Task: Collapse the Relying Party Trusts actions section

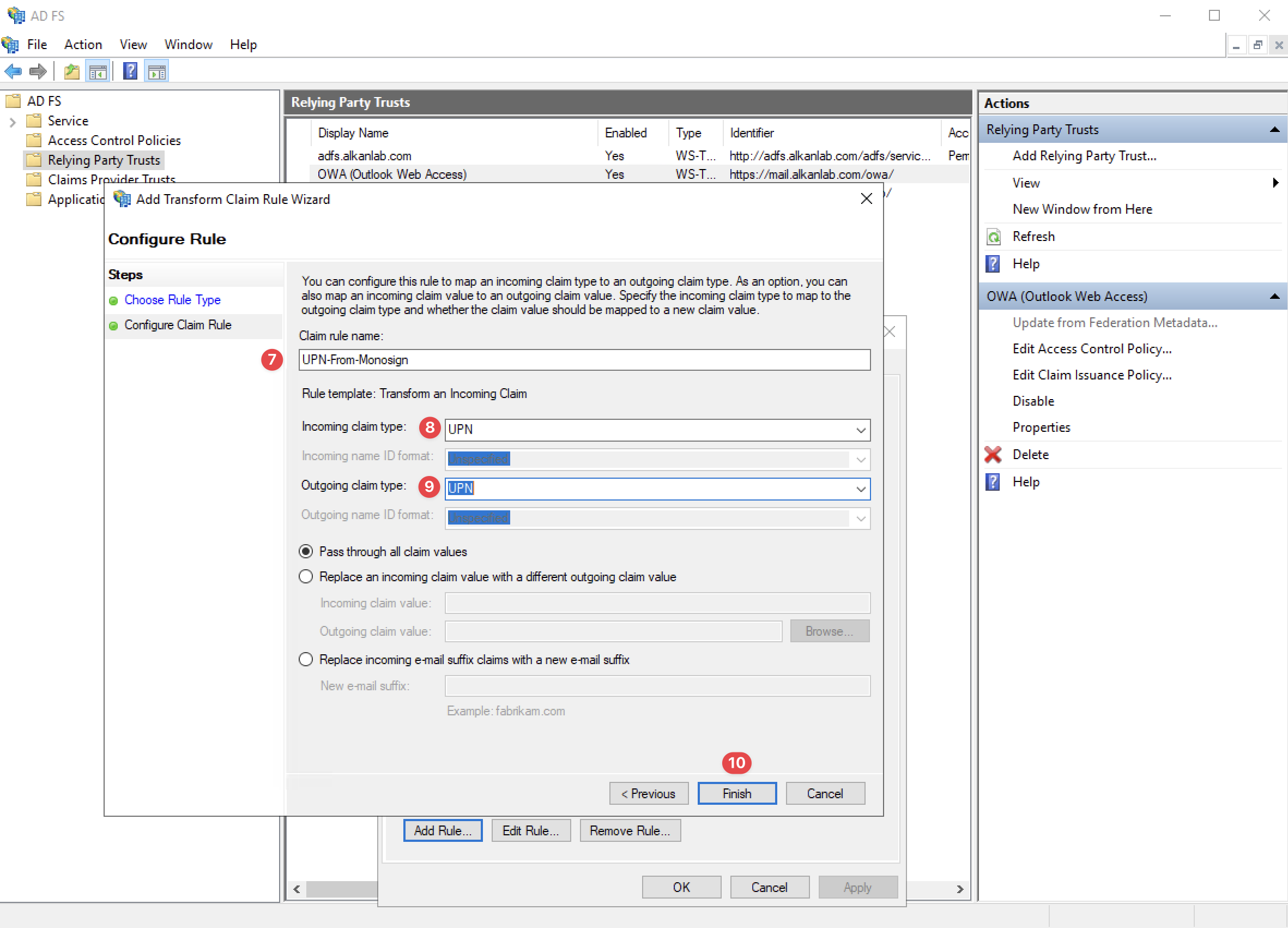Action: tap(1275, 129)
